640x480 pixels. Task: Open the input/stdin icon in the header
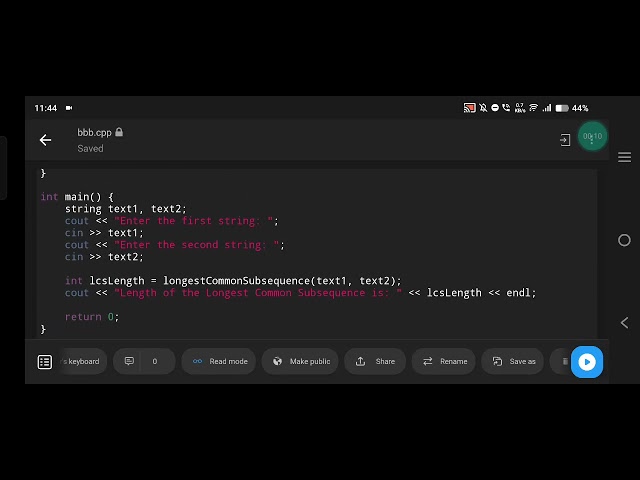pyautogui.click(x=565, y=140)
